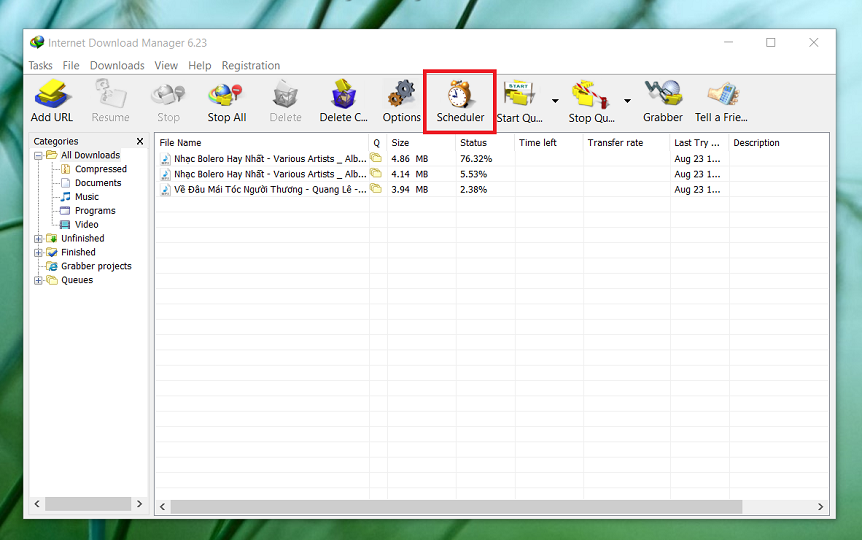Open Start Queue dropdown arrow
This screenshot has width=862, height=540.
555,101
